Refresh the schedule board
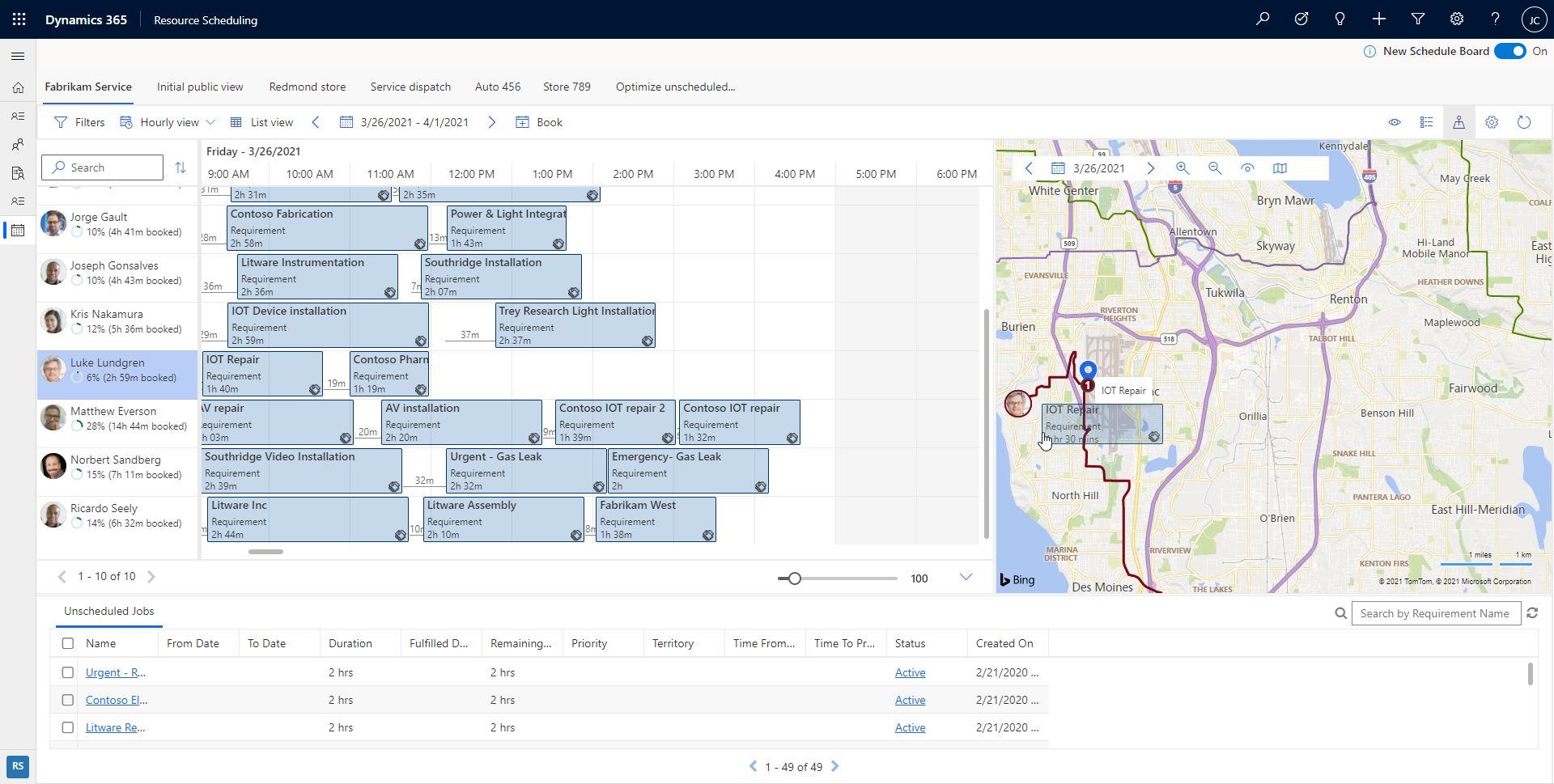 pyautogui.click(x=1525, y=122)
